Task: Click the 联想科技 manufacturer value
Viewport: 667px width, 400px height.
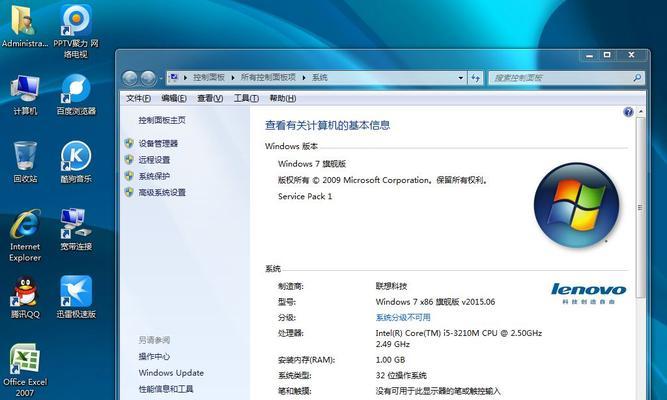Action: (x=391, y=286)
